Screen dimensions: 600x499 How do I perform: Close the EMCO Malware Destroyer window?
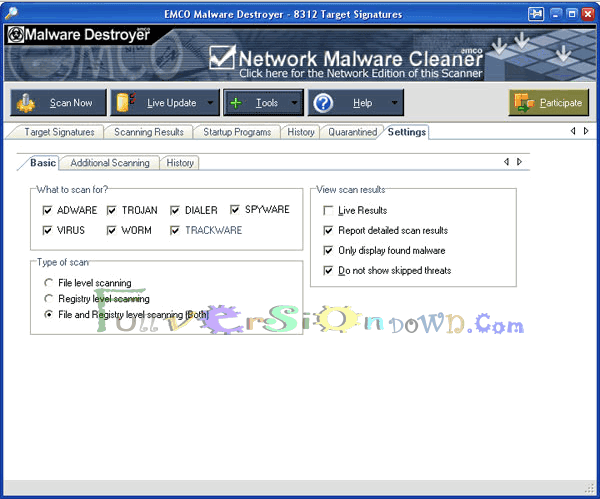587,14
